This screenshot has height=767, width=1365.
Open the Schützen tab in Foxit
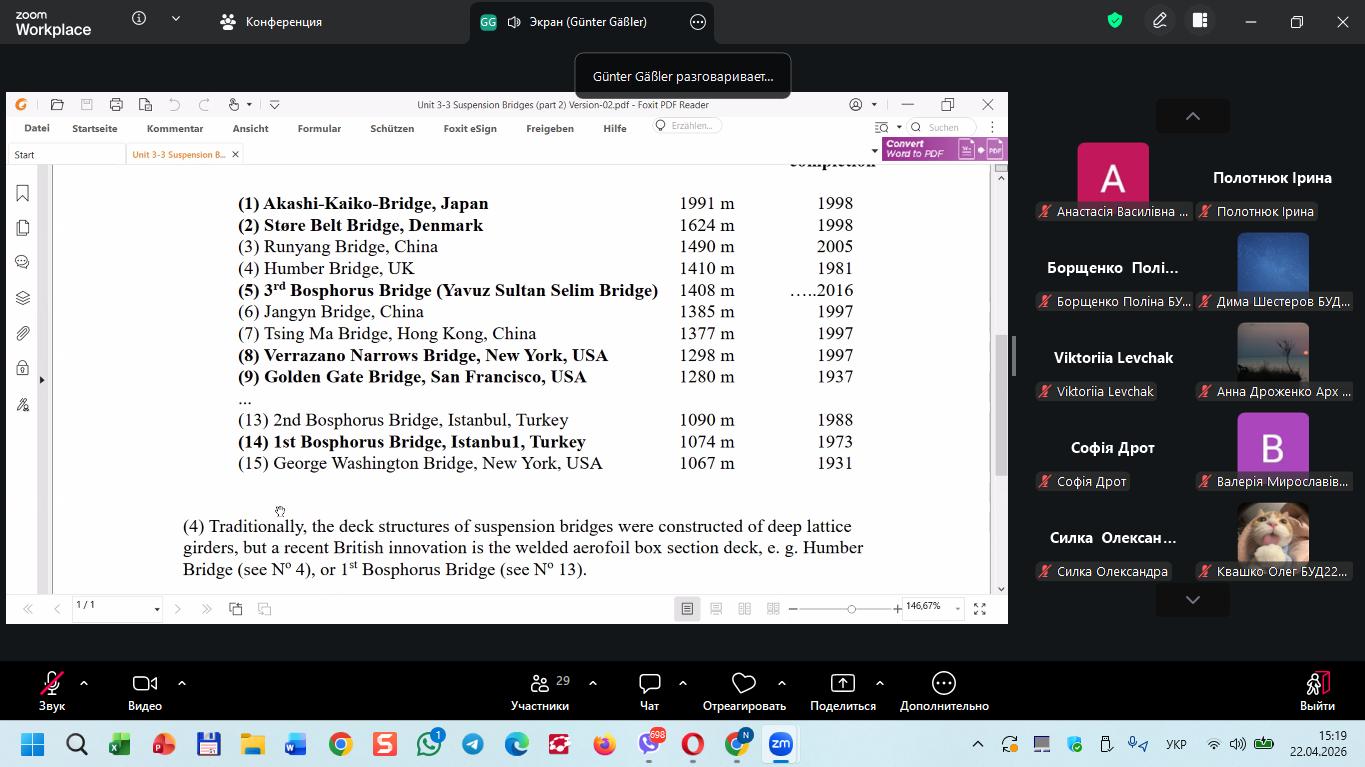click(392, 128)
